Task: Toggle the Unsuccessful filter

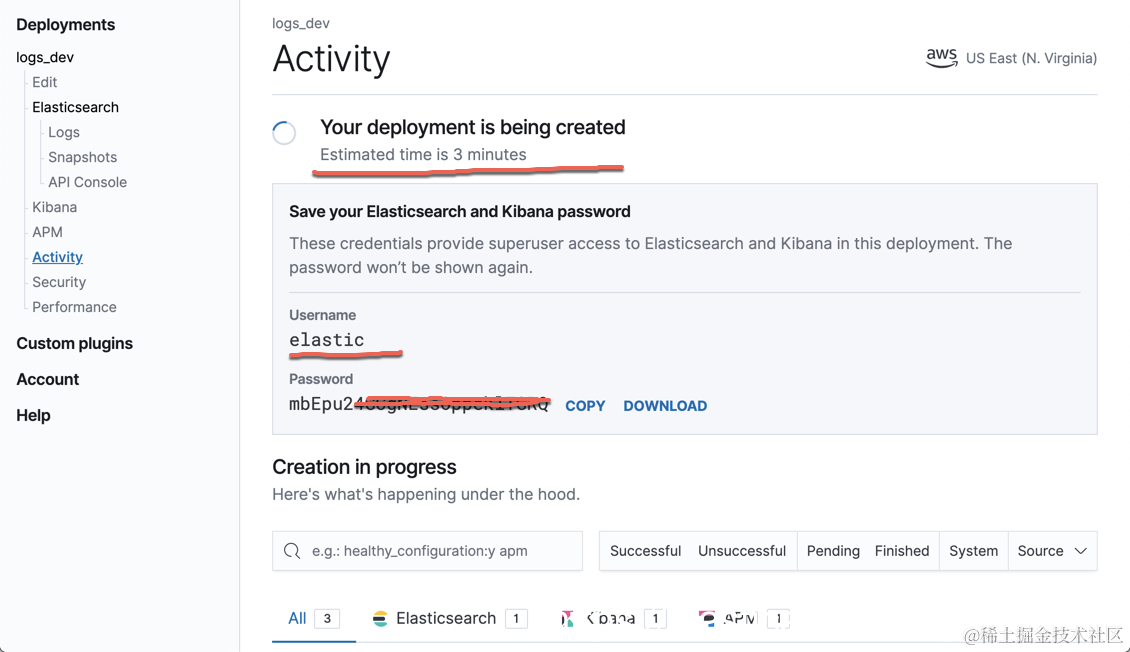Action: pyautogui.click(x=742, y=551)
